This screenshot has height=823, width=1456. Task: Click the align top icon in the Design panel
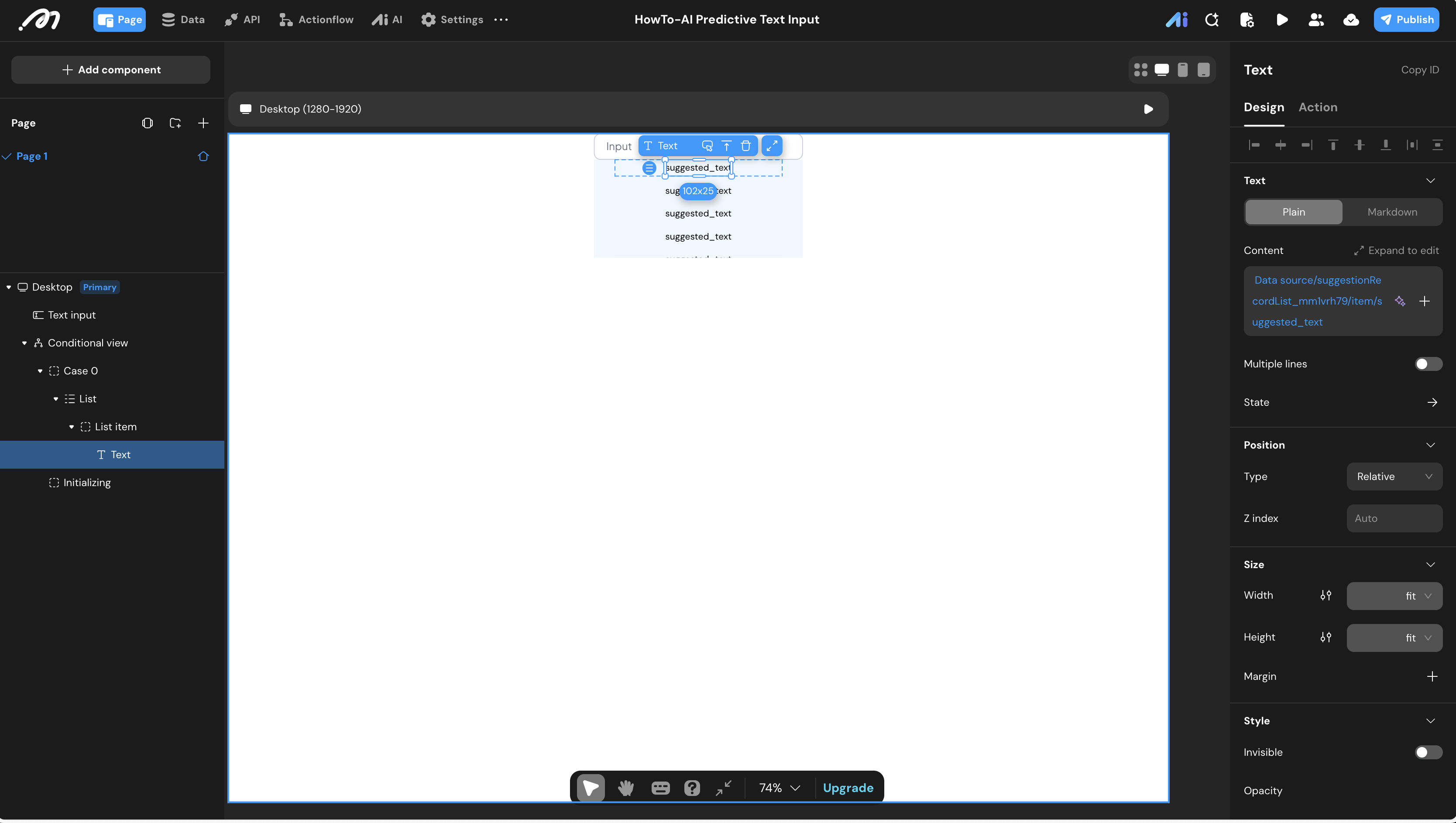coord(1333,145)
